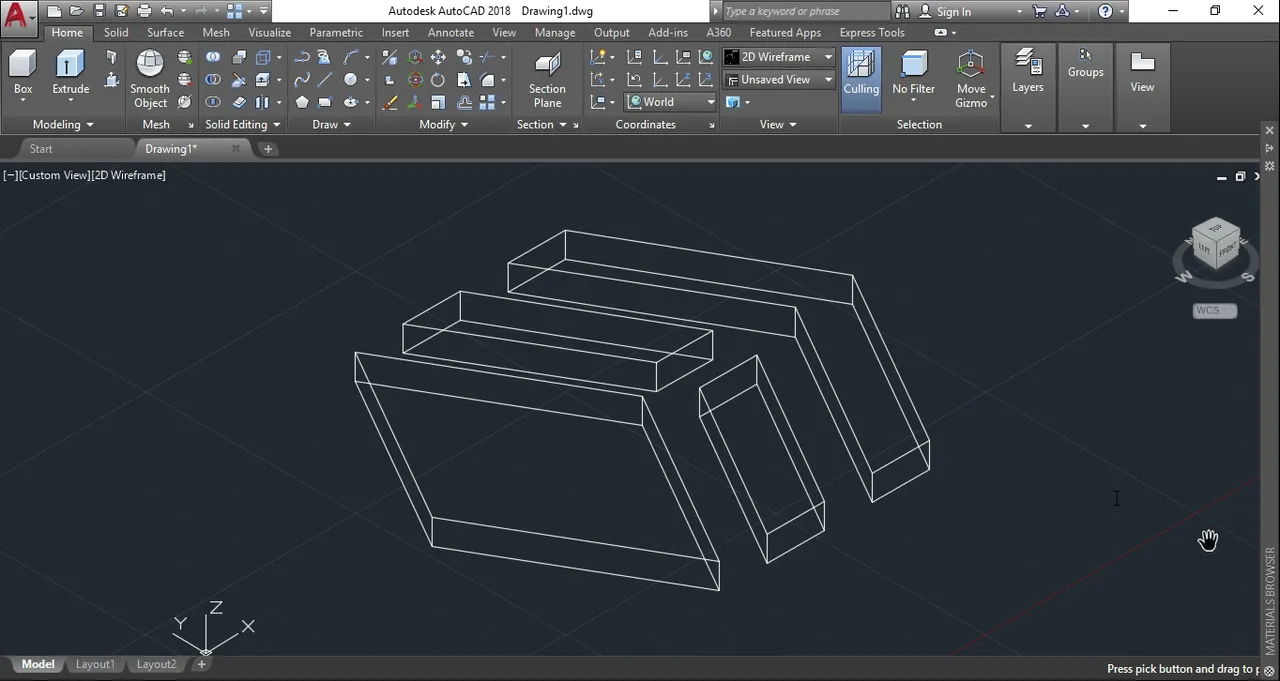Expand the Modify panel
Viewport: 1280px width, 681px height.
pos(444,124)
